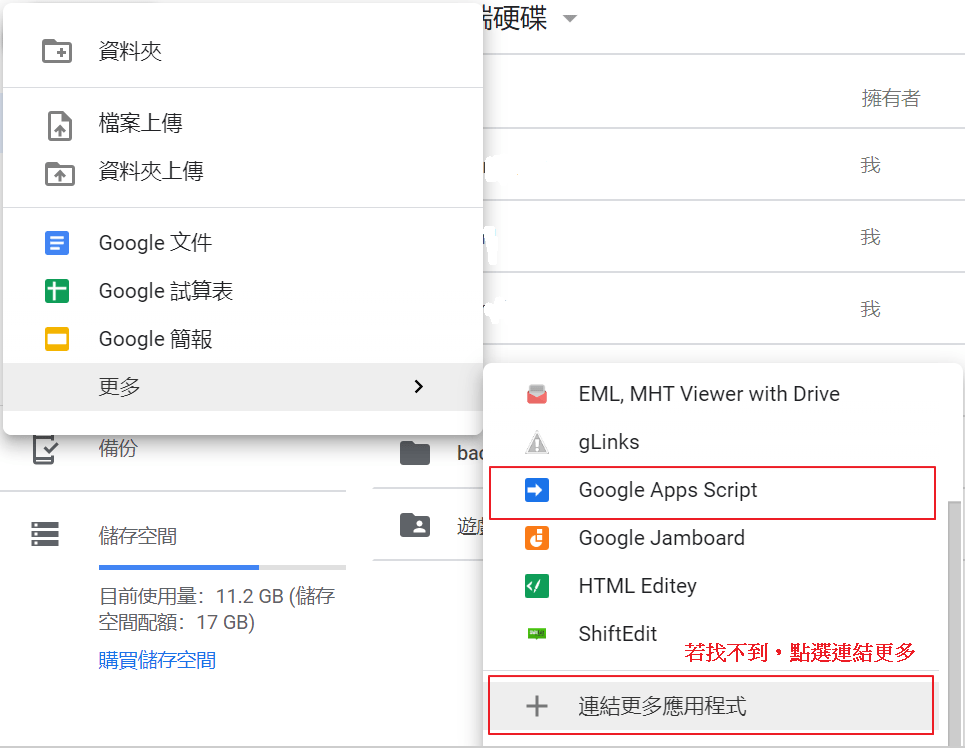Click the HTML Editey green icon
The image size is (965, 748).
(x=537, y=586)
